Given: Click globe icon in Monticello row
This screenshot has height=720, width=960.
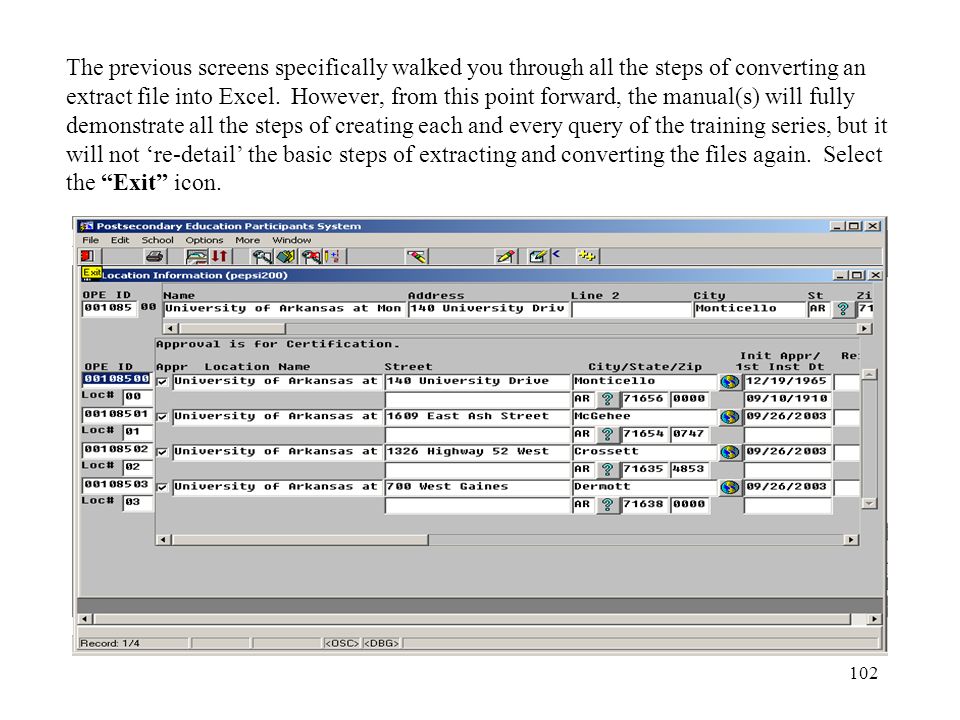Looking at the screenshot, I should point(729,382).
